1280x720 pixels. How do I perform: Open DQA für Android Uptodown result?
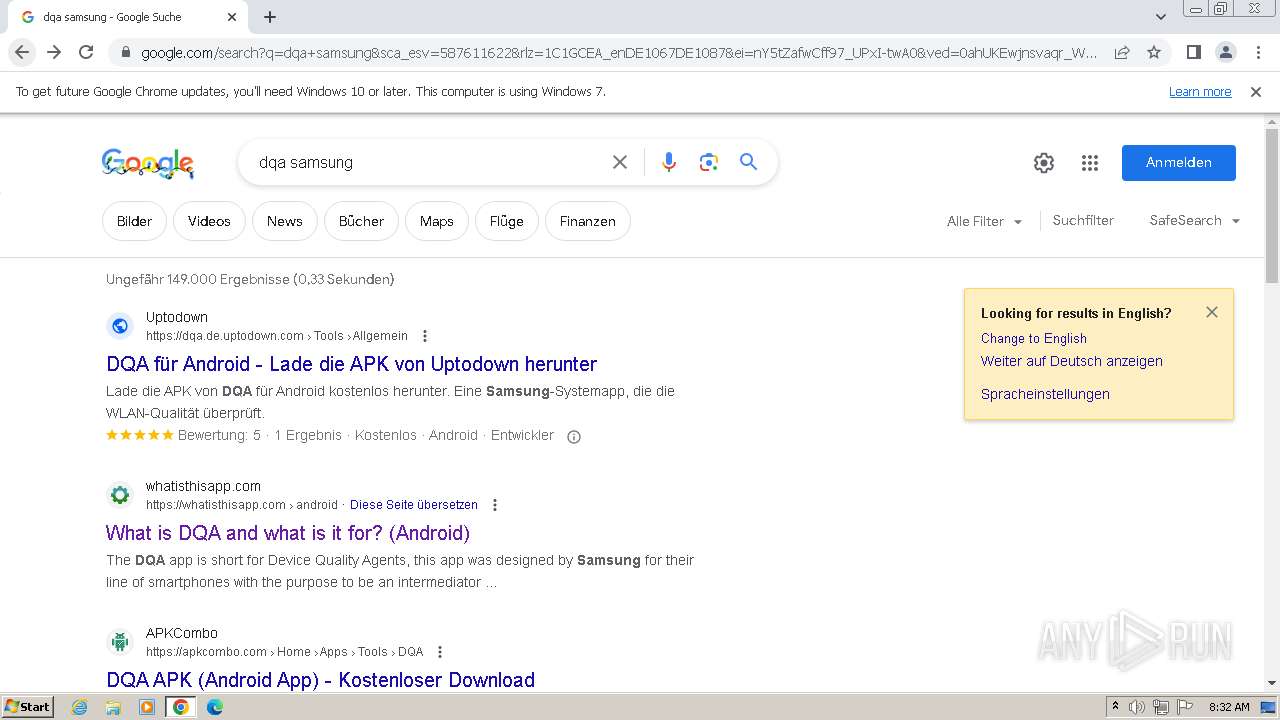(x=351, y=364)
